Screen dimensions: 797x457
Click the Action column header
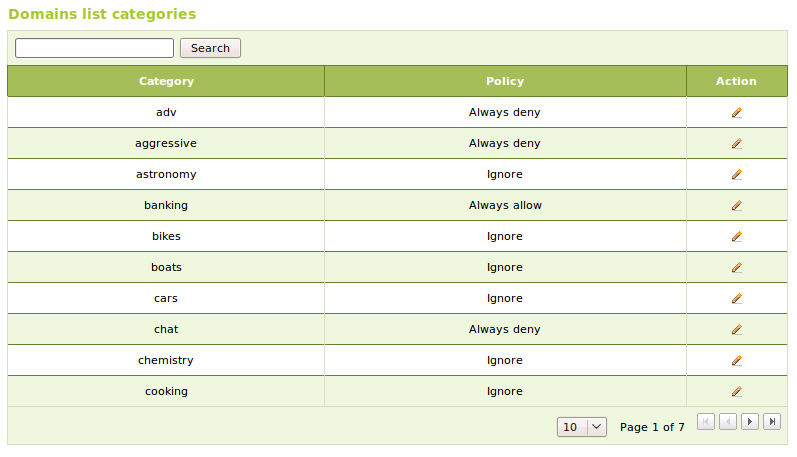point(736,81)
